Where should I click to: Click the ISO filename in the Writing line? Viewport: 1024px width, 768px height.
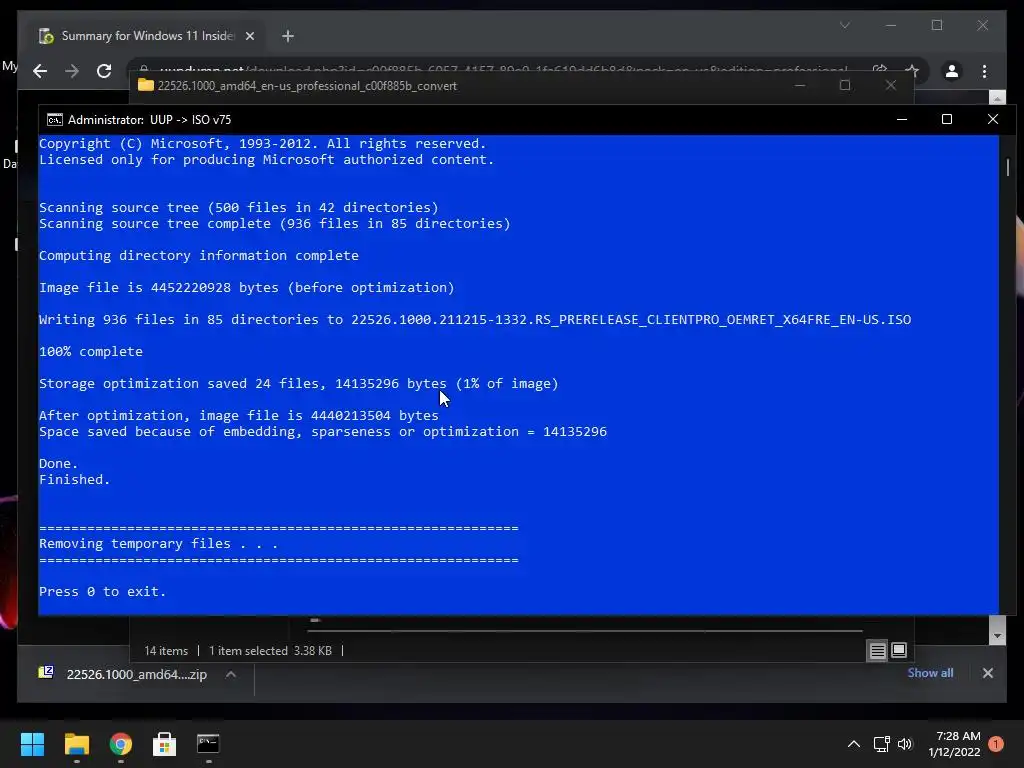(631, 319)
